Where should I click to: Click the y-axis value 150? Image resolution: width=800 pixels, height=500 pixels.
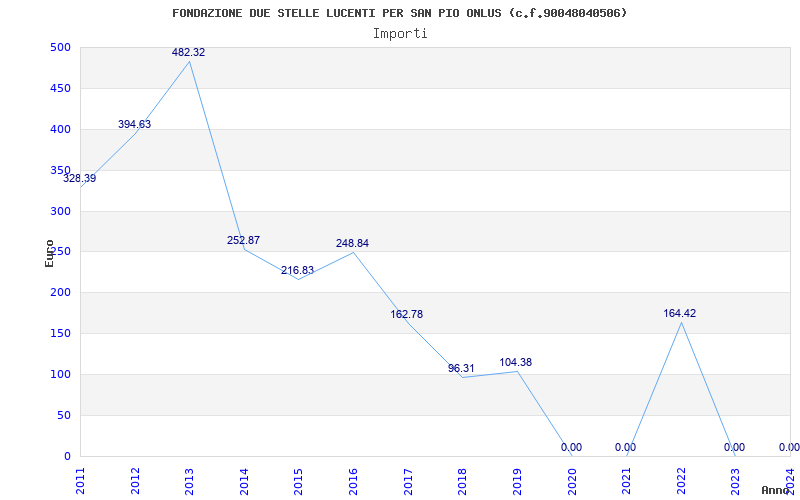[60, 334]
